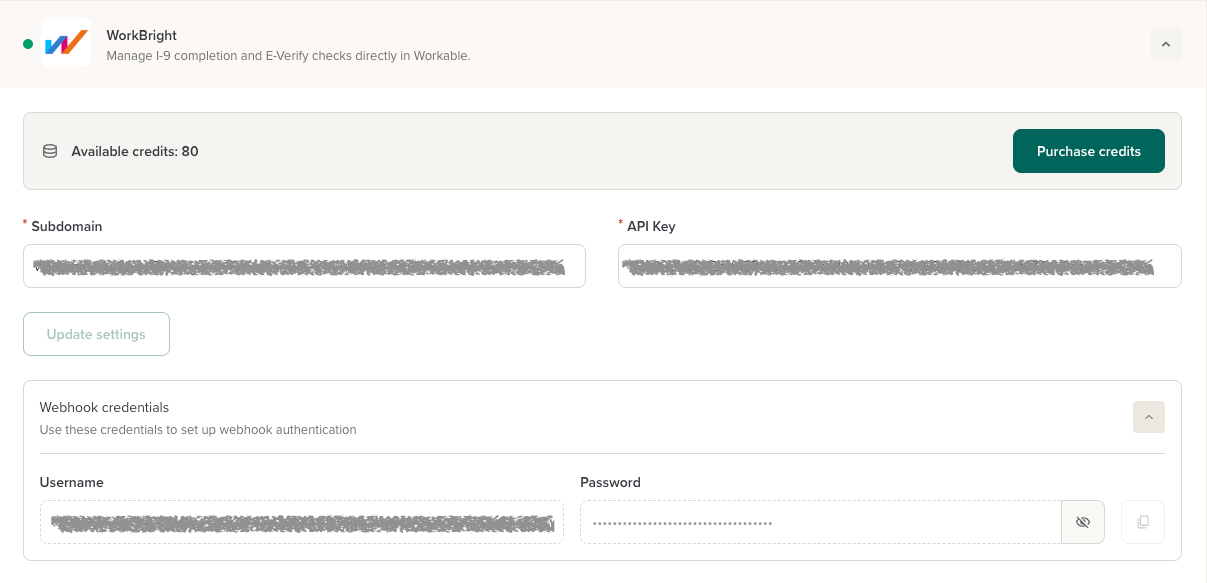This screenshot has width=1207, height=583.
Task: Click the Subdomain field label
Action: tap(67, 226)
